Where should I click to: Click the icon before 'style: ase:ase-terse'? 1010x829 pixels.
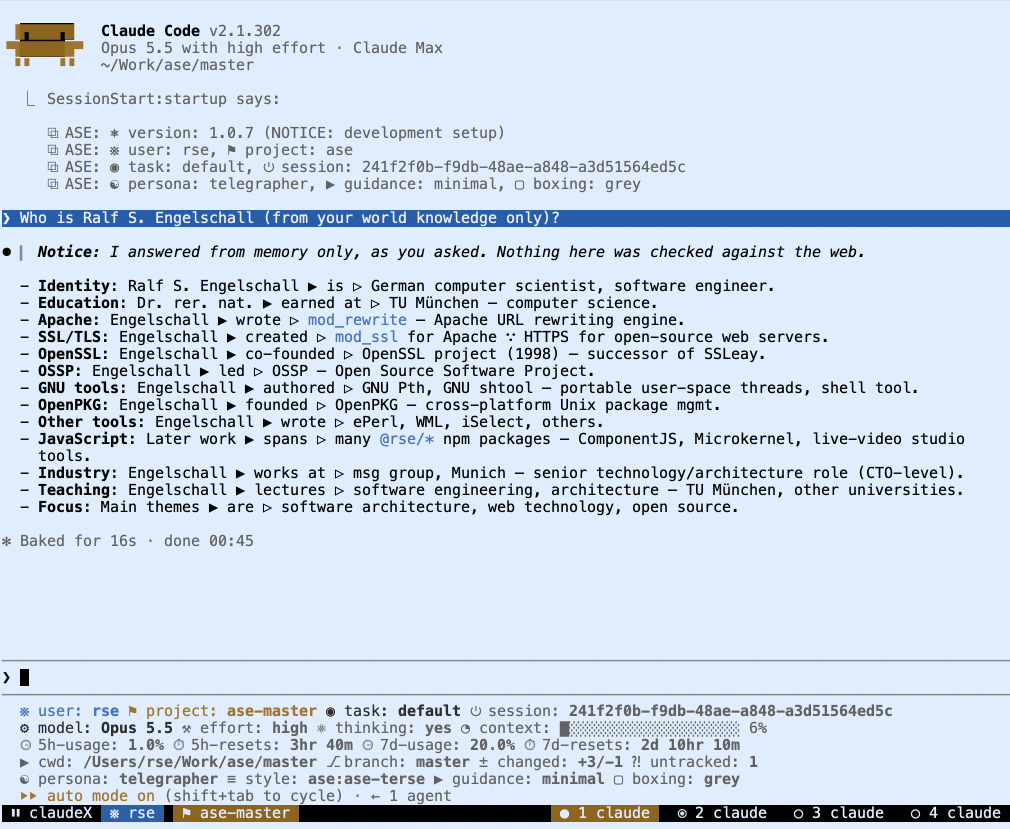click(231, 779)
